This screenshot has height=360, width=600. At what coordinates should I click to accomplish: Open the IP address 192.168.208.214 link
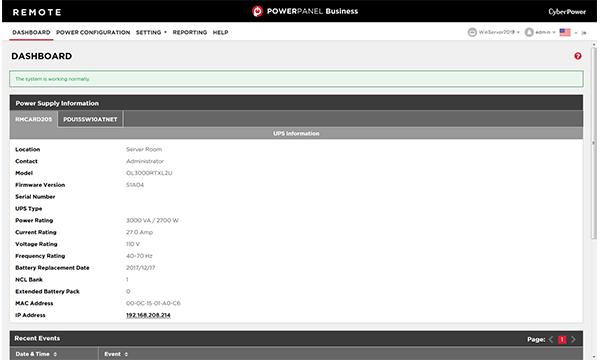tap(148, 315)
